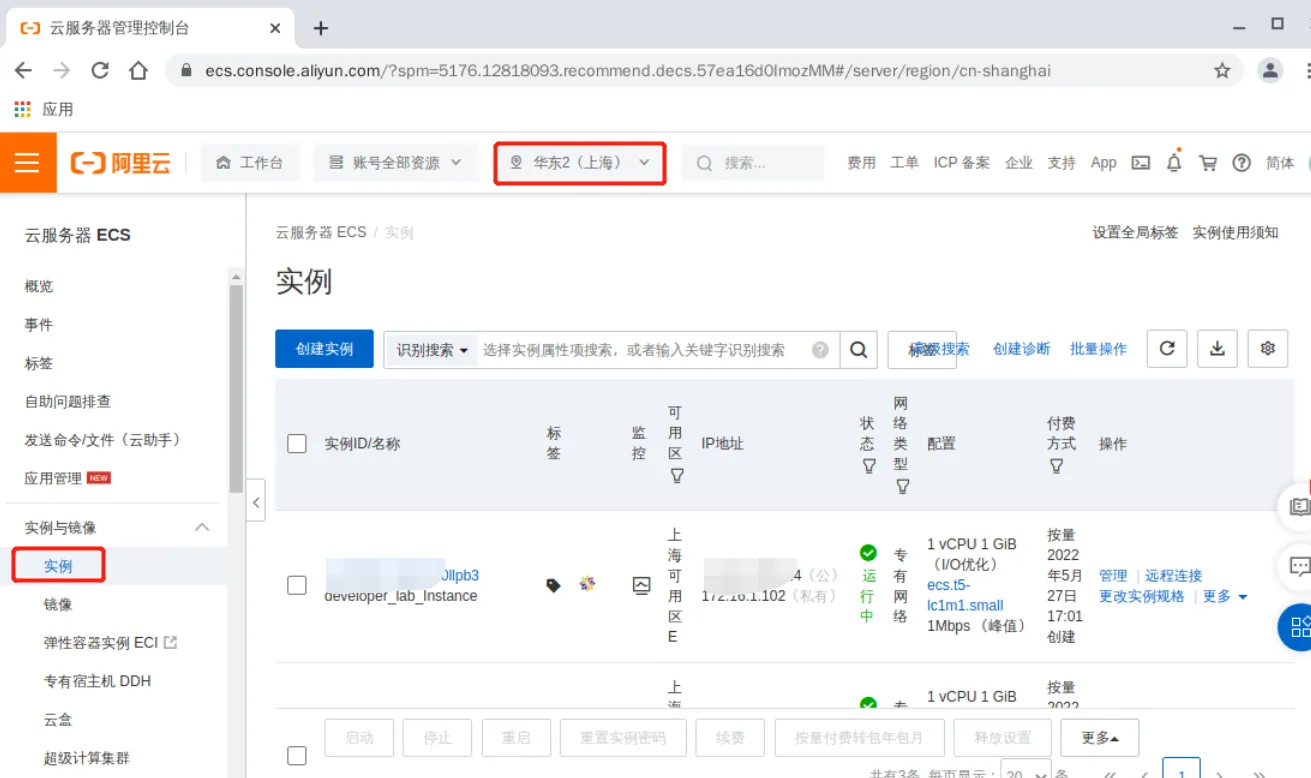
Task: Click the browser home icon
Action: [138, 70]
